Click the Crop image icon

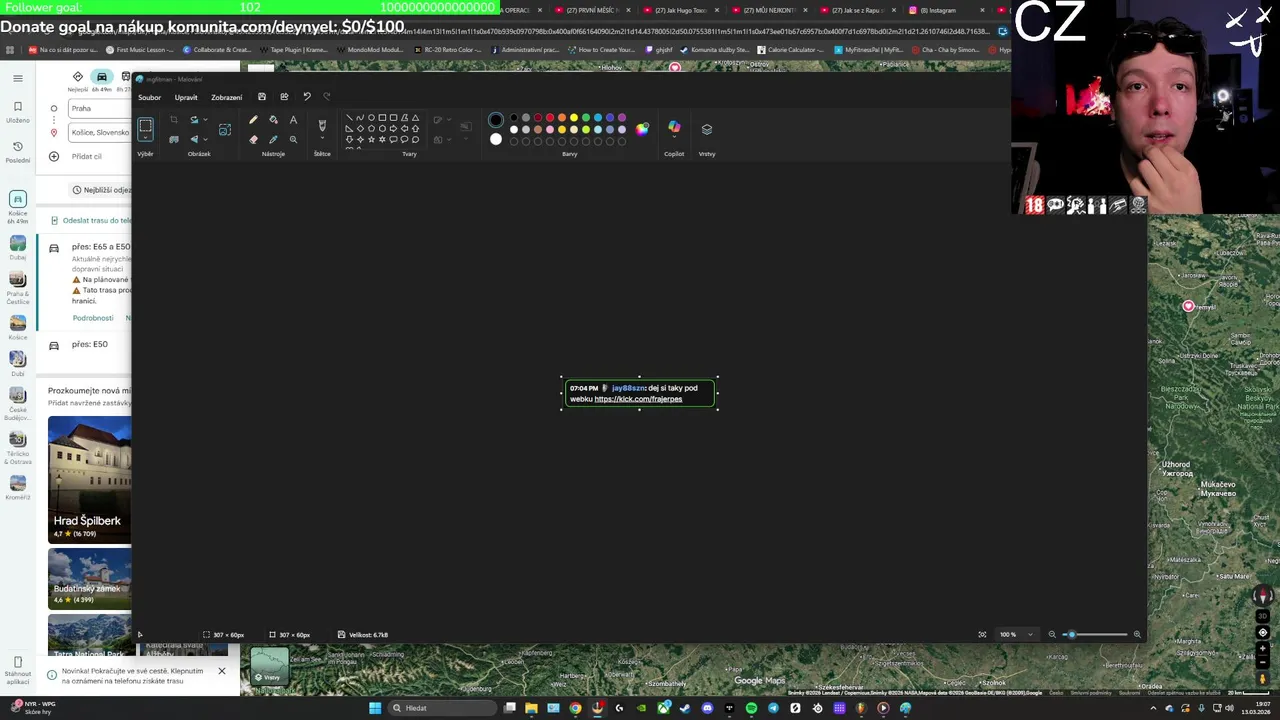click(x=174, y=119)
